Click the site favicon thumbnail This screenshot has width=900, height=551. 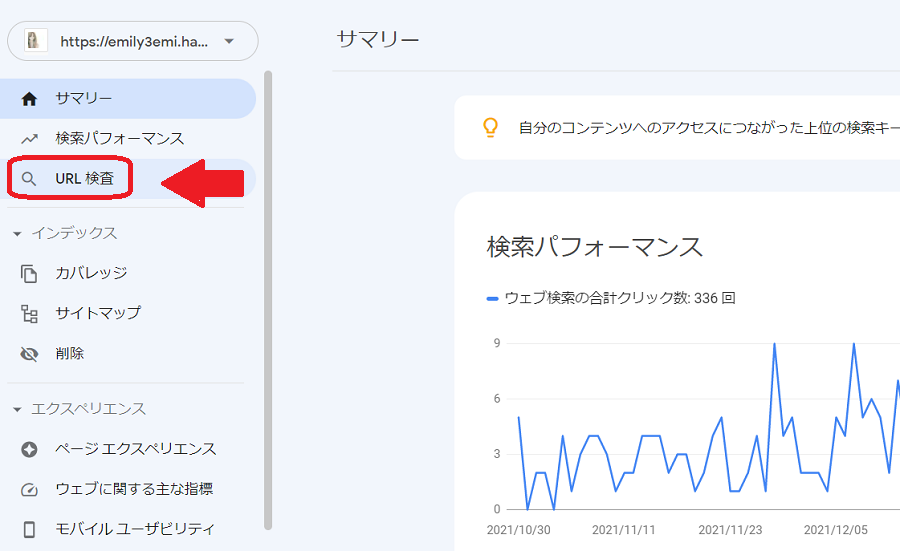(x=35, y=41)
